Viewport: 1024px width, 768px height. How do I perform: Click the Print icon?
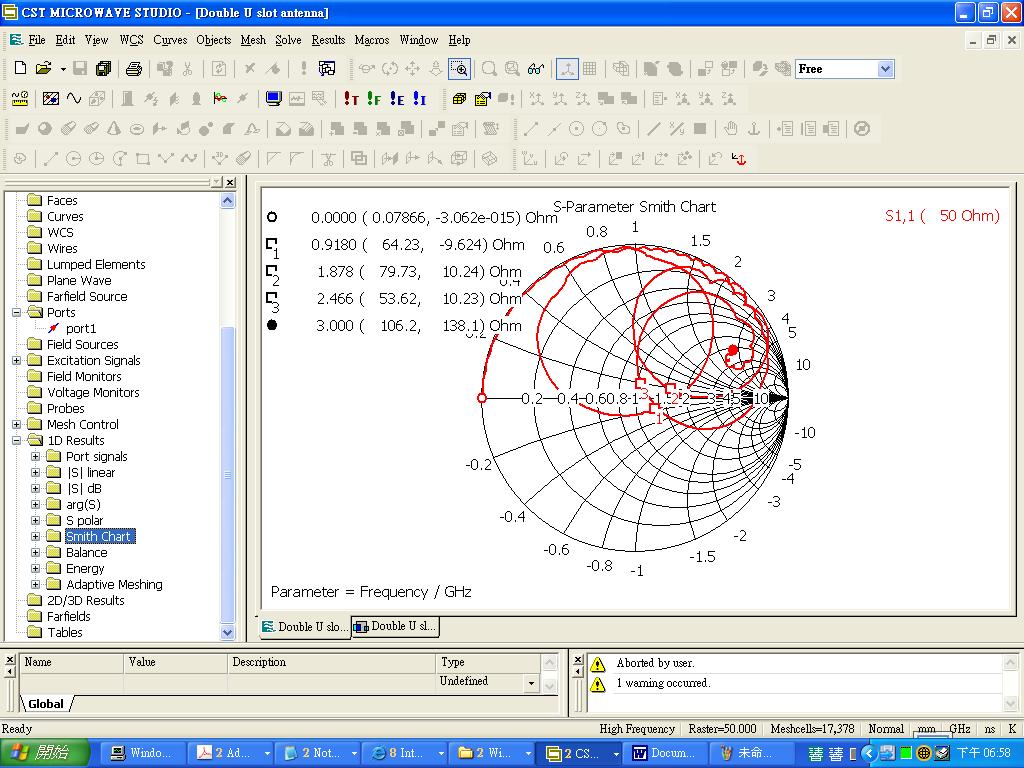134,68
